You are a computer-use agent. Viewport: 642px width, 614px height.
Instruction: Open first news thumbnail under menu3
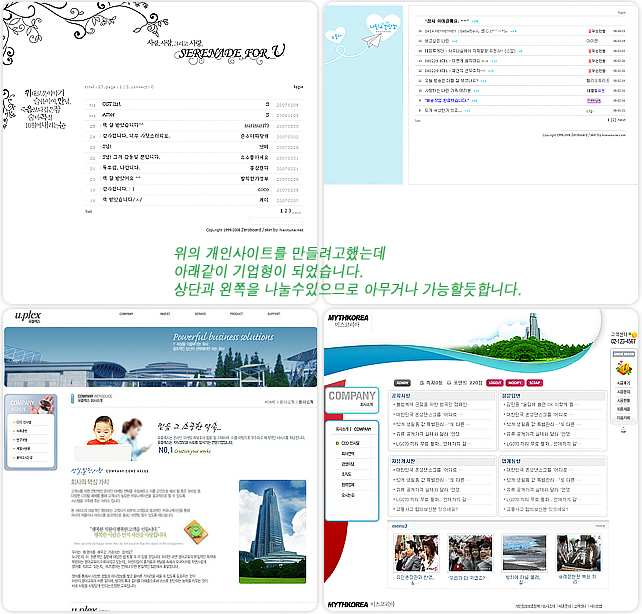tap(413, 554)
